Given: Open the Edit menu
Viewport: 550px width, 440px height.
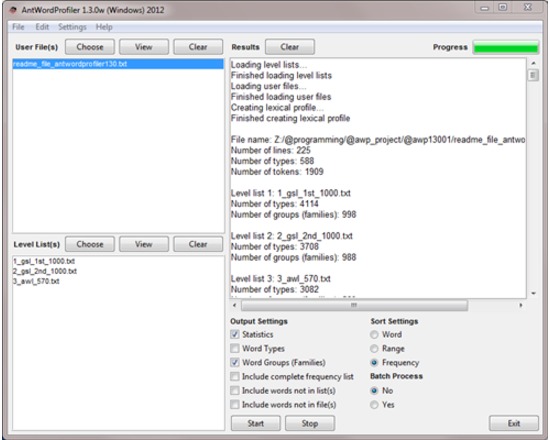Looking at the screenshot, I should coord(42,27).
